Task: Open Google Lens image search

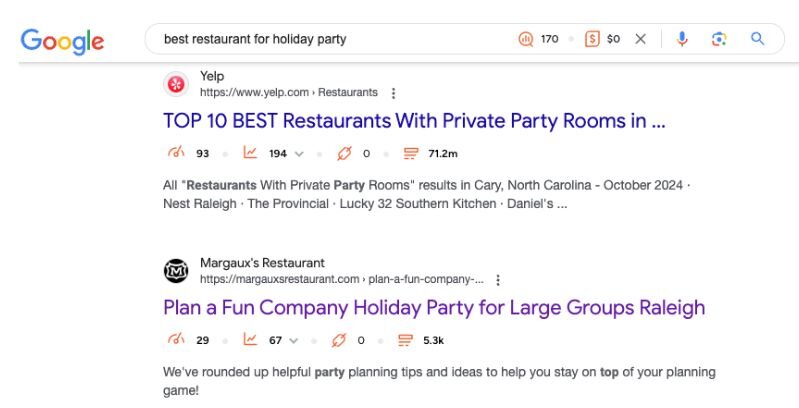Action: [718, 39]
